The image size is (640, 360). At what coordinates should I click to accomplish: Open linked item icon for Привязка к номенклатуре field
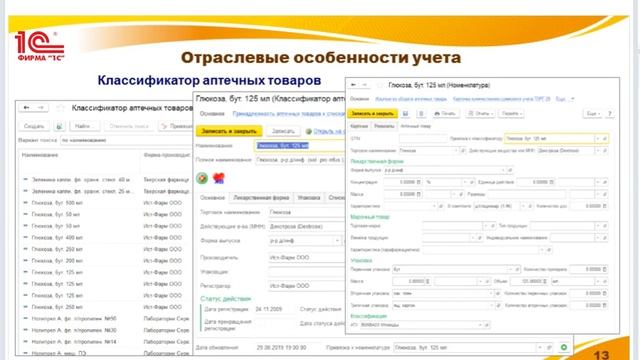pos(549,348)
